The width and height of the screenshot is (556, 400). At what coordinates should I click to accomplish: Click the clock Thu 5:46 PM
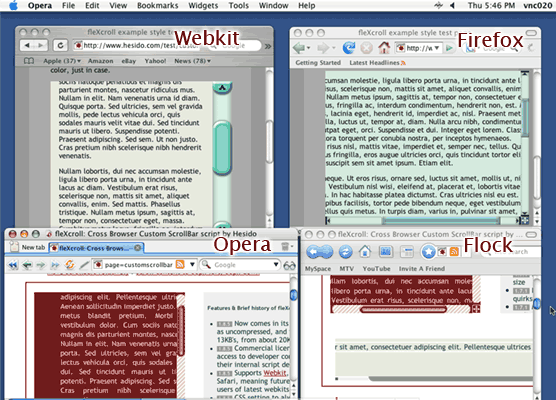tap(491, 6)
